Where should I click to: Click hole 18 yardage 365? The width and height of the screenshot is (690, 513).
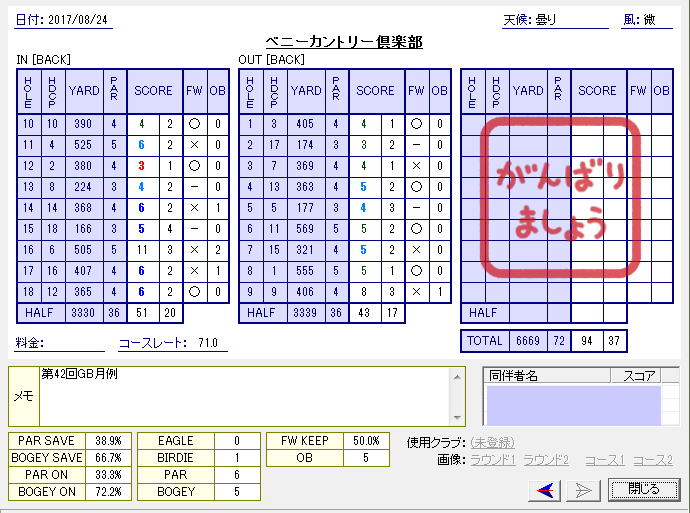[x=83, y=292]
